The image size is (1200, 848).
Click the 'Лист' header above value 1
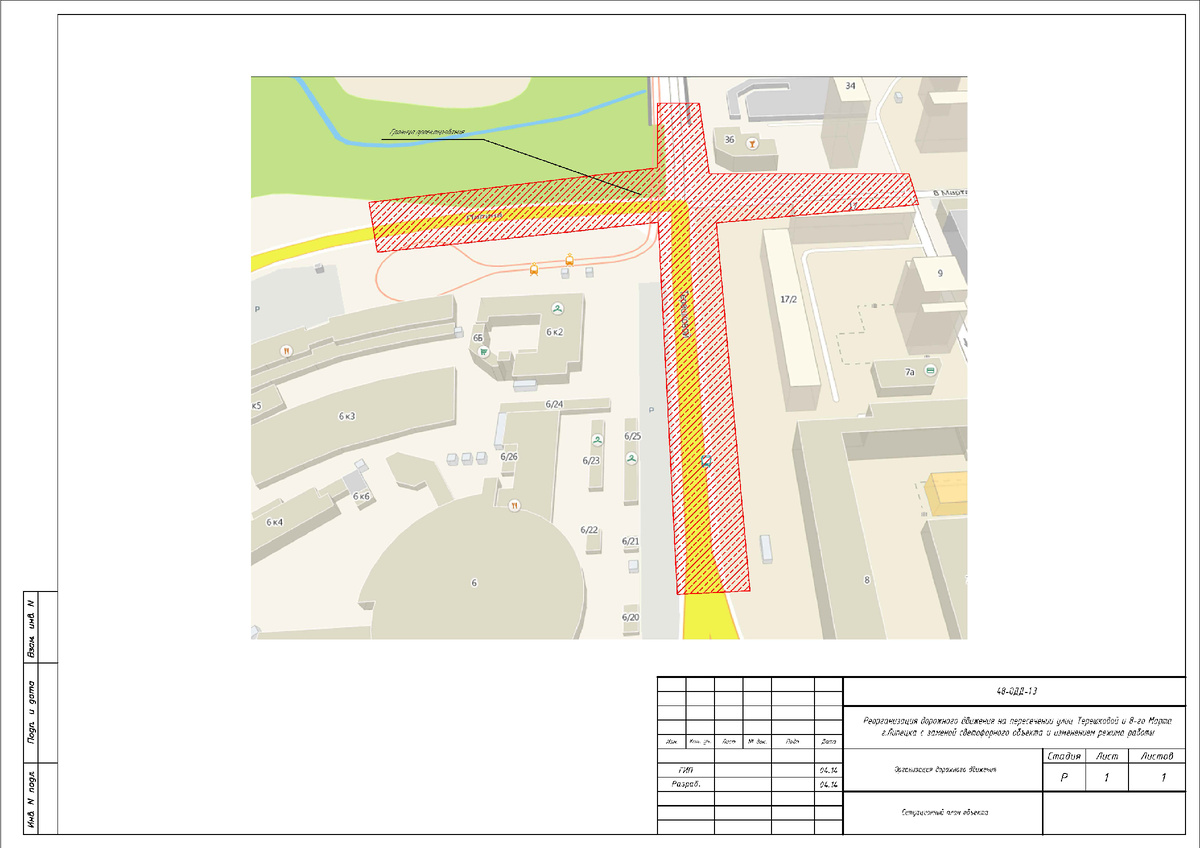1106,755
